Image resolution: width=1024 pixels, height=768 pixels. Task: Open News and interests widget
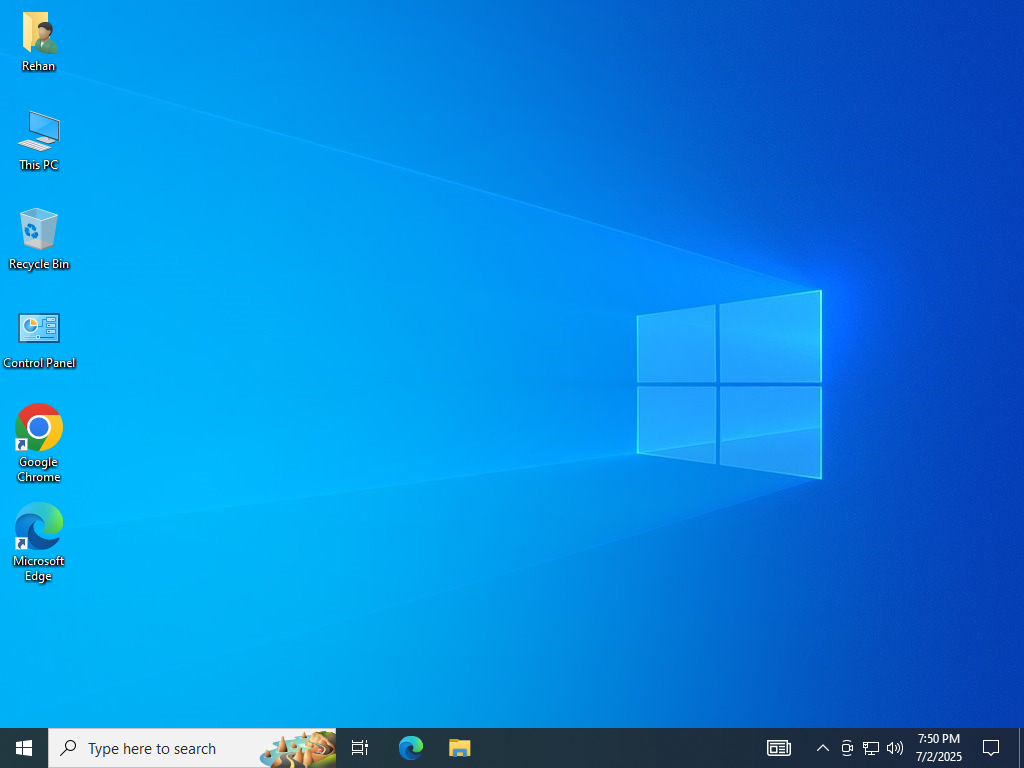click(x=778, y=748)
